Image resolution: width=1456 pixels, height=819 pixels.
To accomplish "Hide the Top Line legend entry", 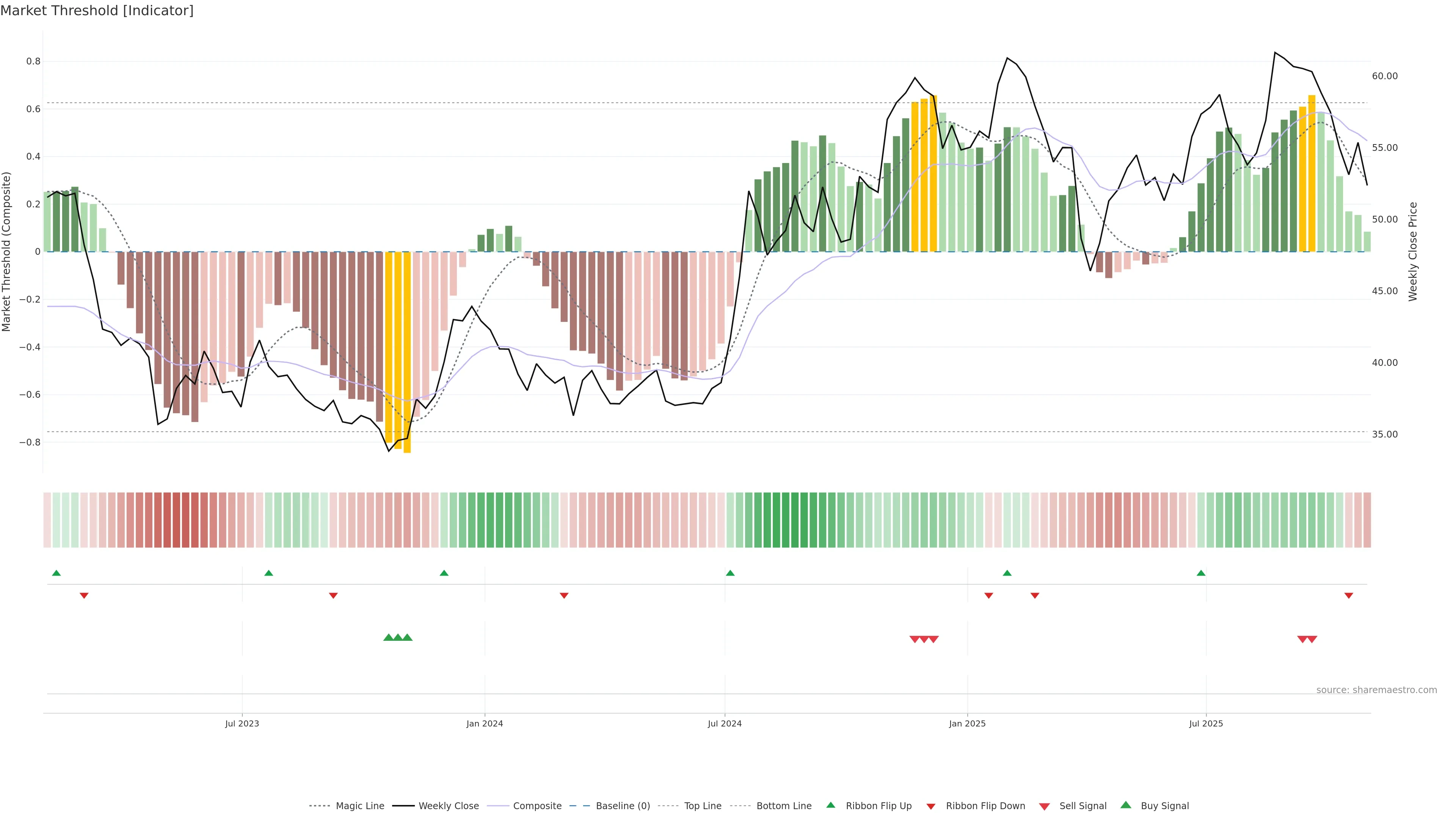I will pyautogui.click(x=703, y=806).
